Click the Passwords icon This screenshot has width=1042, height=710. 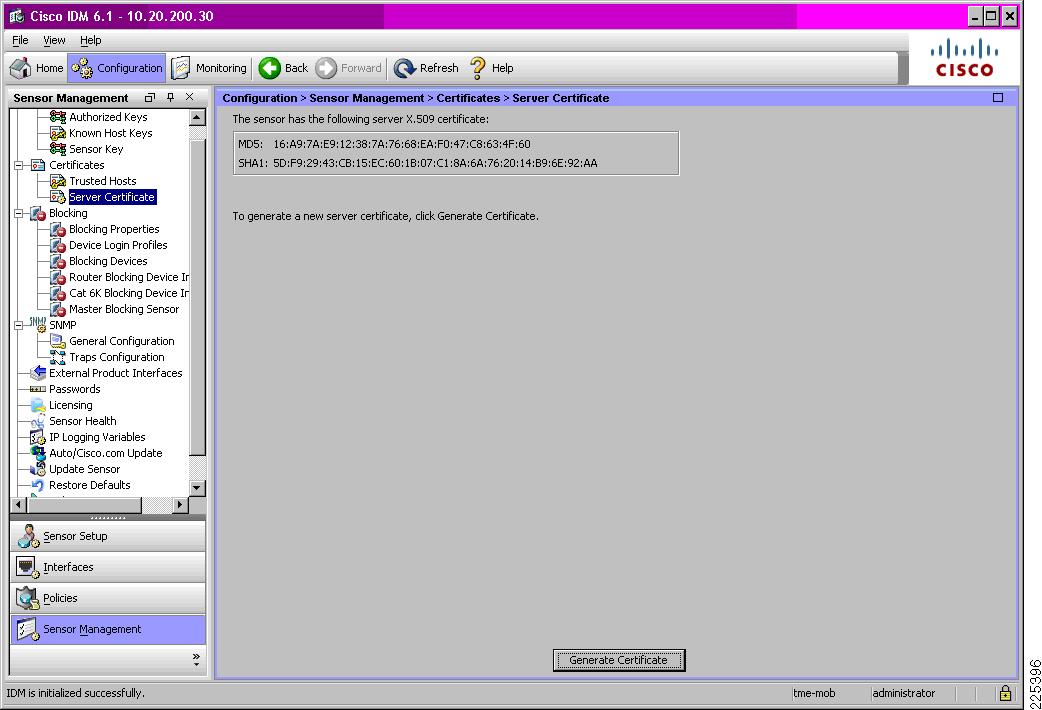coord(38,389)
